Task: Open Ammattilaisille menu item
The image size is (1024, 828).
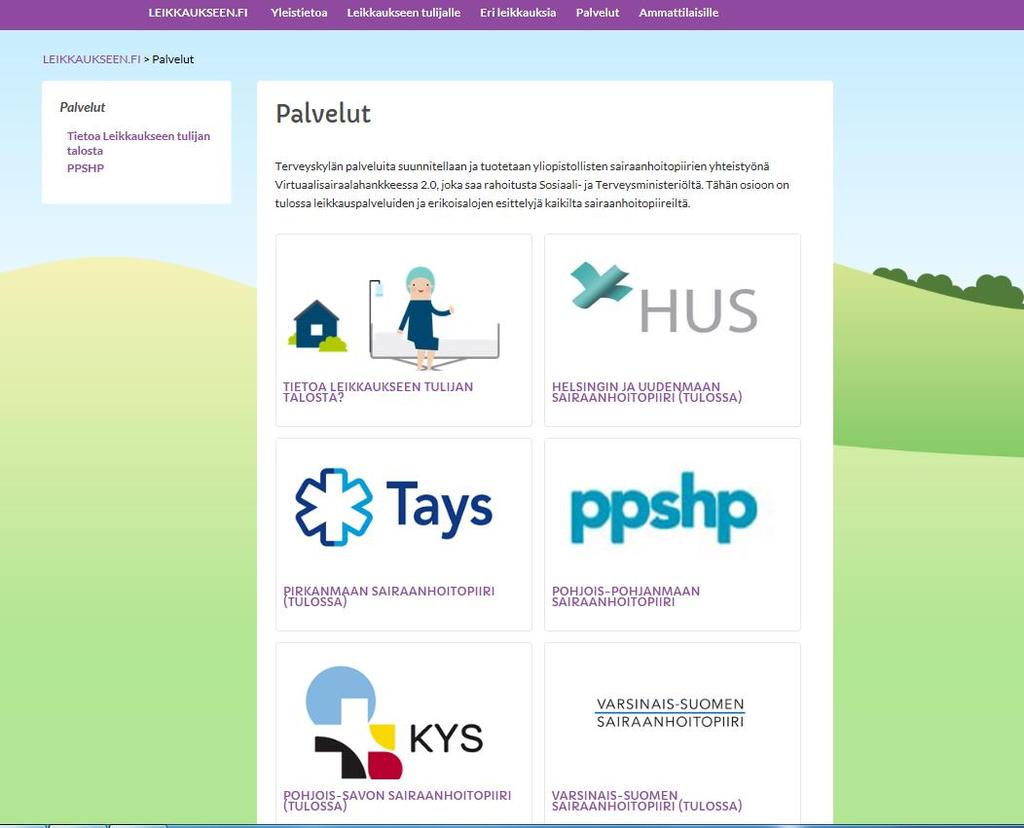Action: [679, 13]
